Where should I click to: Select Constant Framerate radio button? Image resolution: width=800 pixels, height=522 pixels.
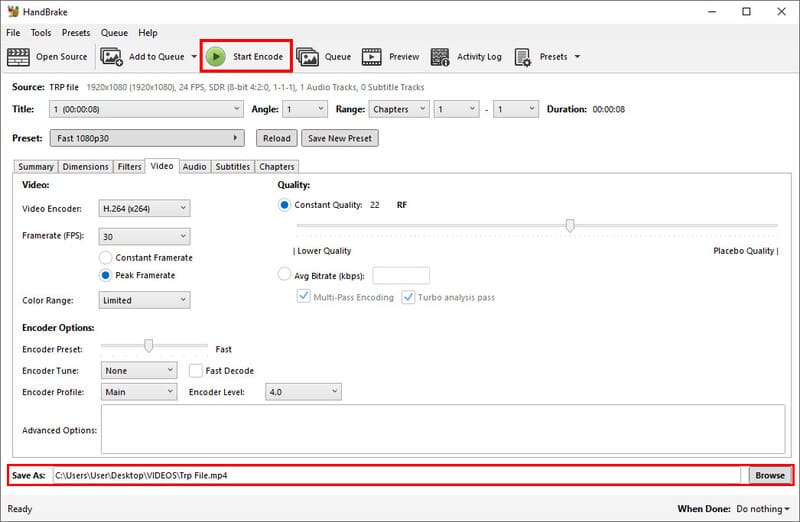(x=106, y=258)
